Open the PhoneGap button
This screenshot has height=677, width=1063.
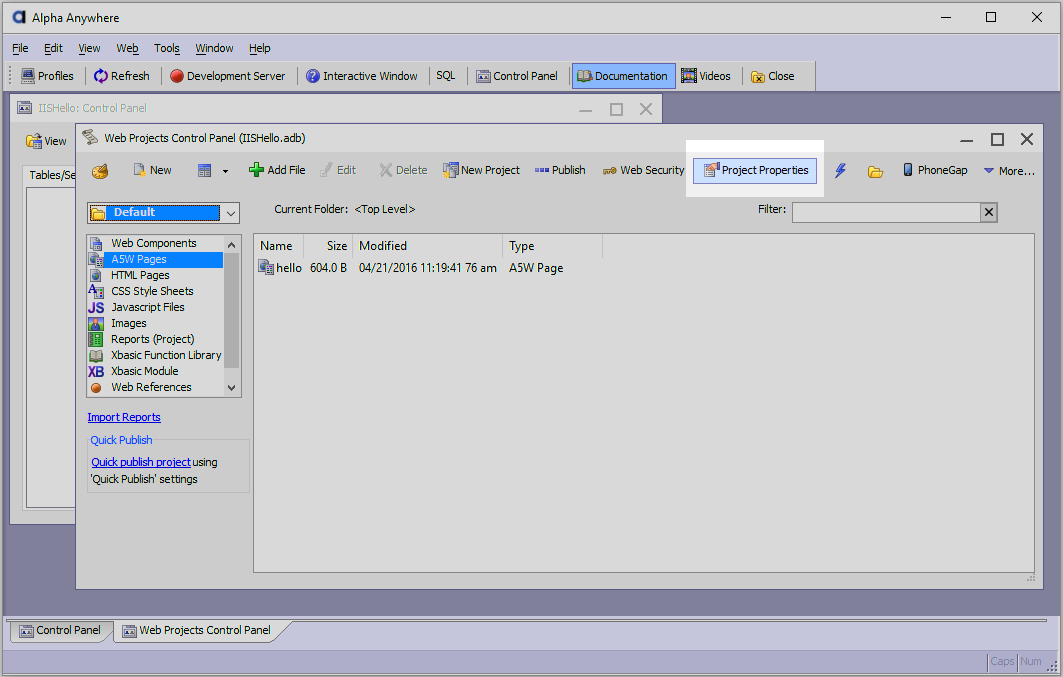pos(935,170)
